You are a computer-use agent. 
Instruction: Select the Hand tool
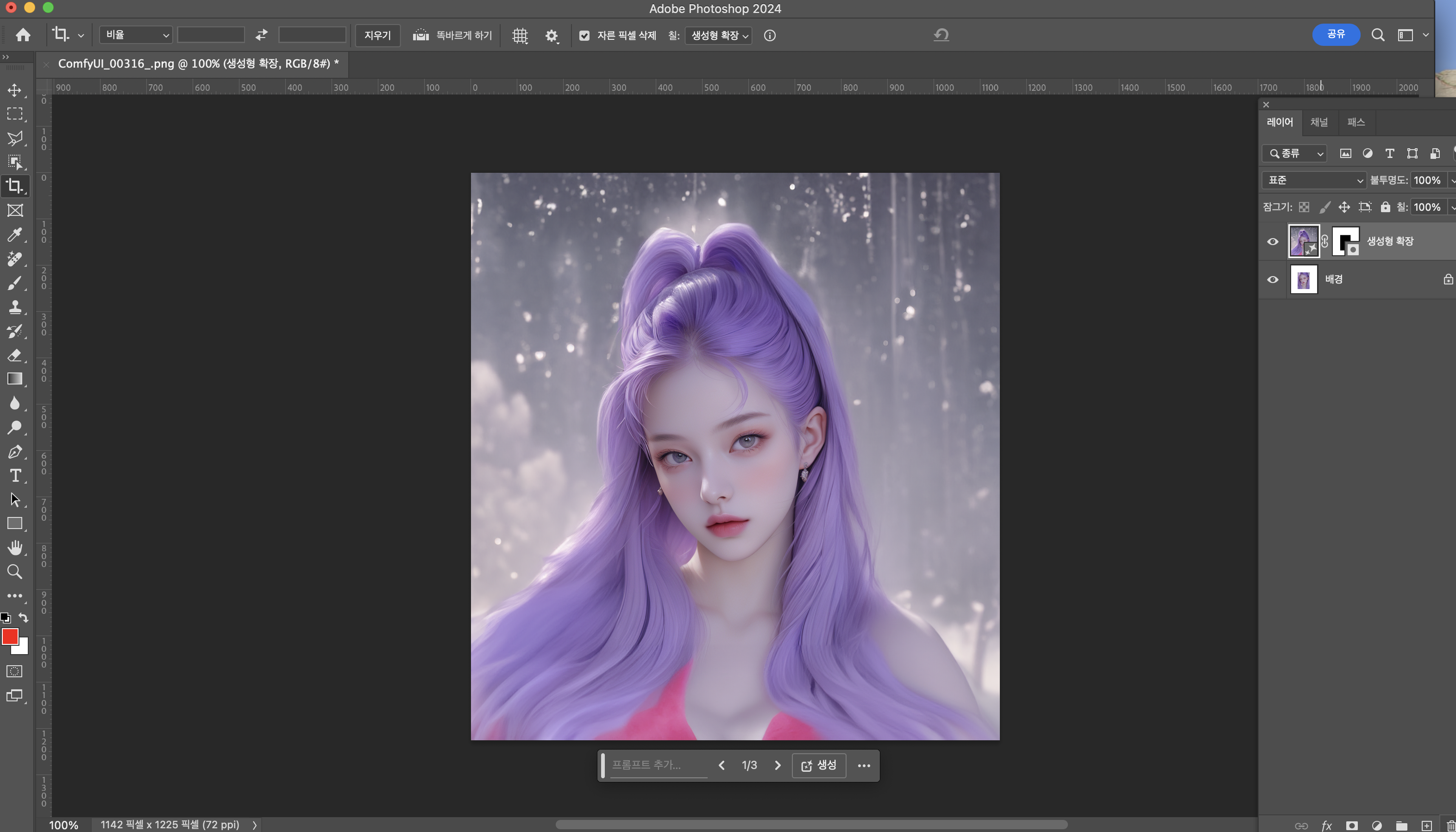15,548
